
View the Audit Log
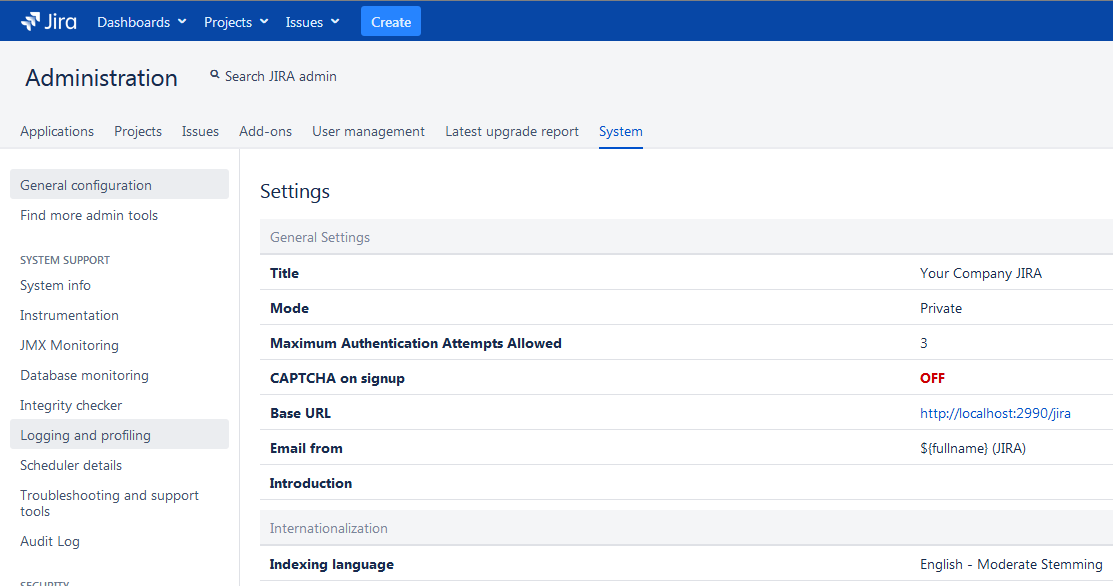click(x=50, y=541)
